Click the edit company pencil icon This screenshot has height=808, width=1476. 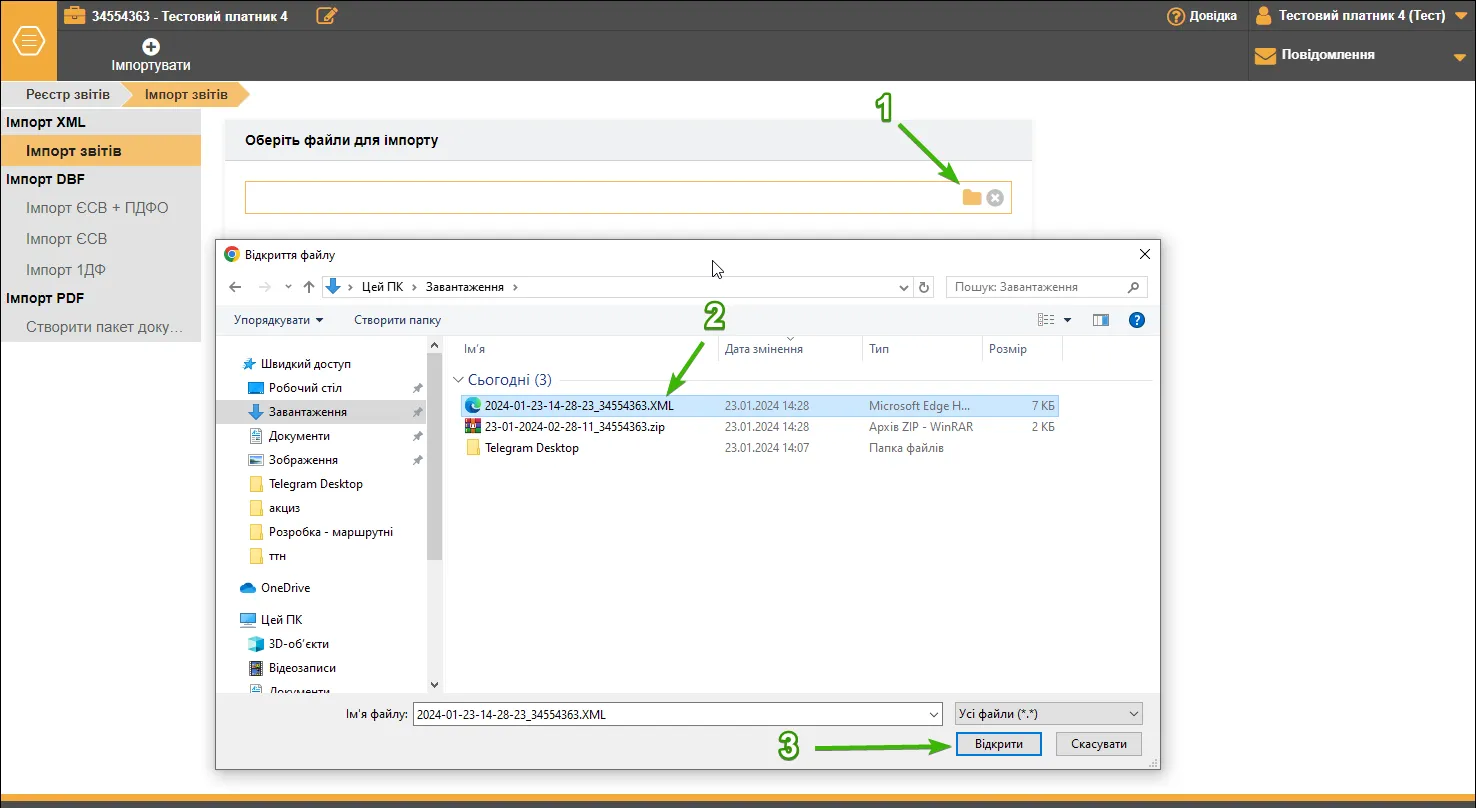(326, 15)
